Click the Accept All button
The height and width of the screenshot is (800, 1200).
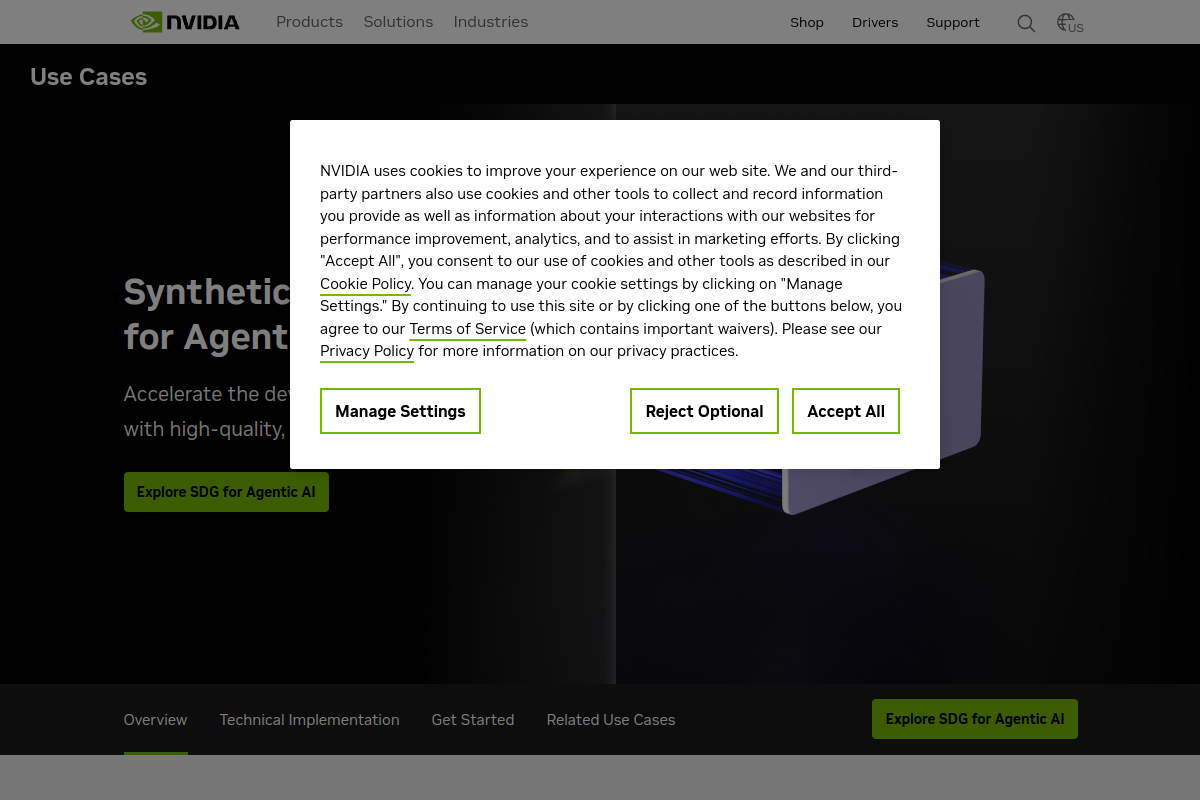[846, 411]
